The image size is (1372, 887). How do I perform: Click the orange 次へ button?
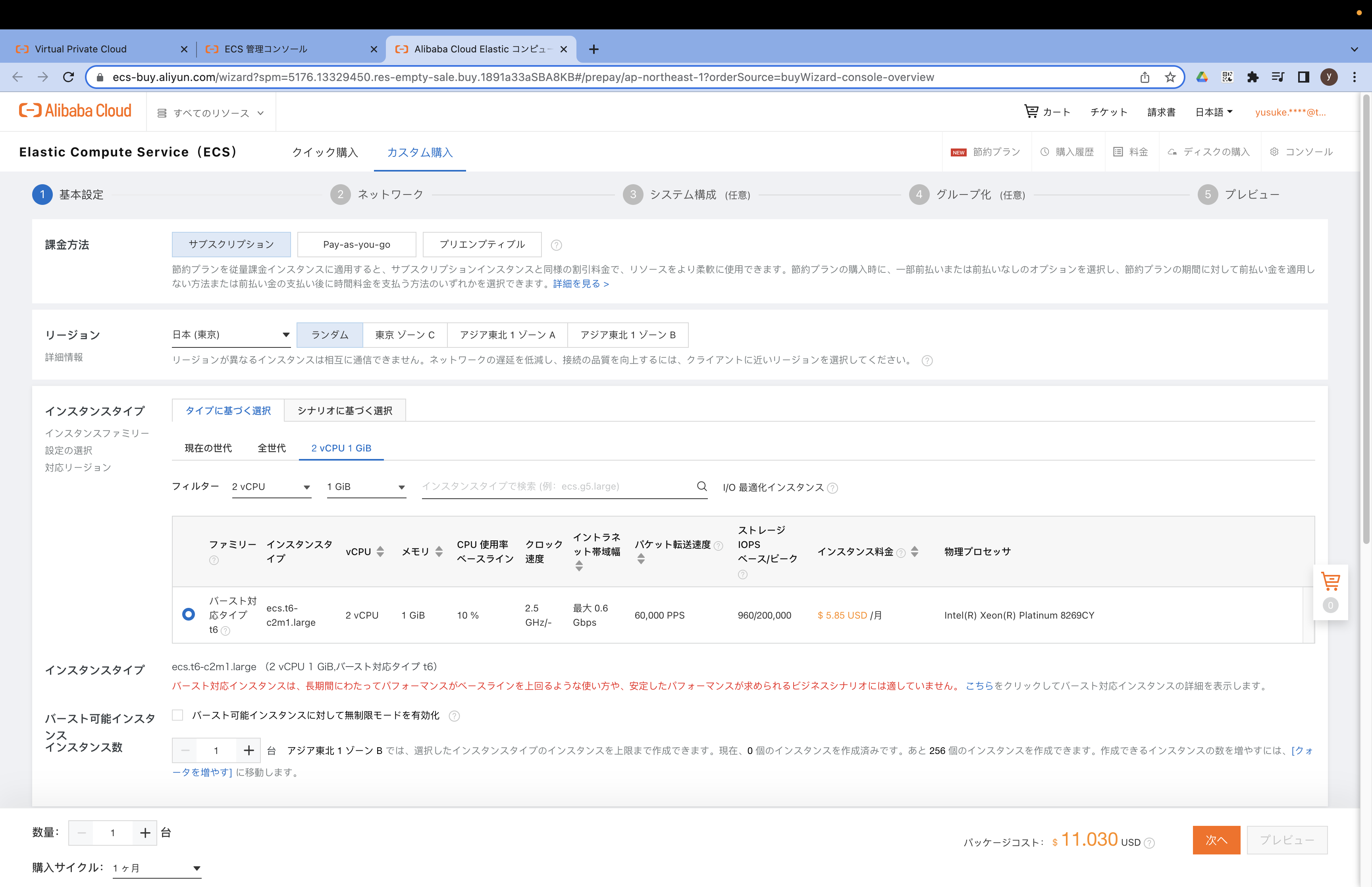pos(1216,840)
